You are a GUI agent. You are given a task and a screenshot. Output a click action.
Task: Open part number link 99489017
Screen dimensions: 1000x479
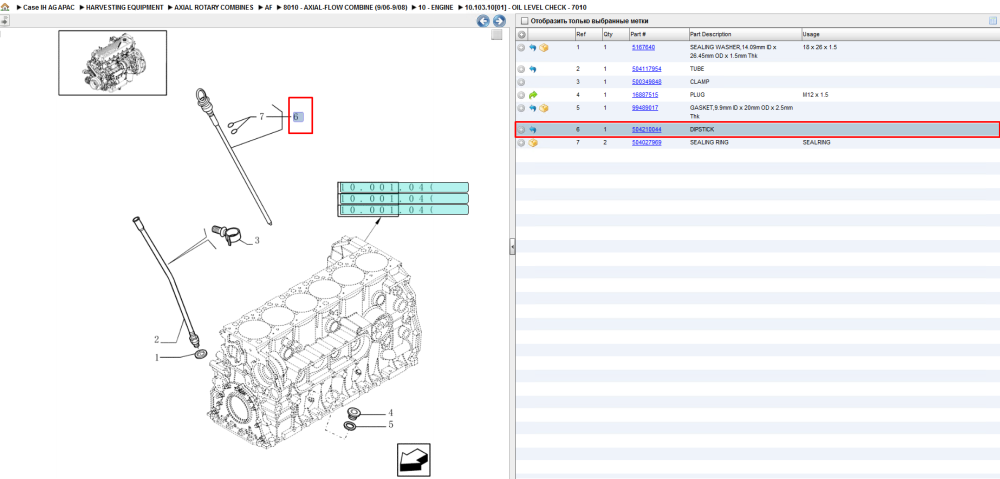point(645,108)
